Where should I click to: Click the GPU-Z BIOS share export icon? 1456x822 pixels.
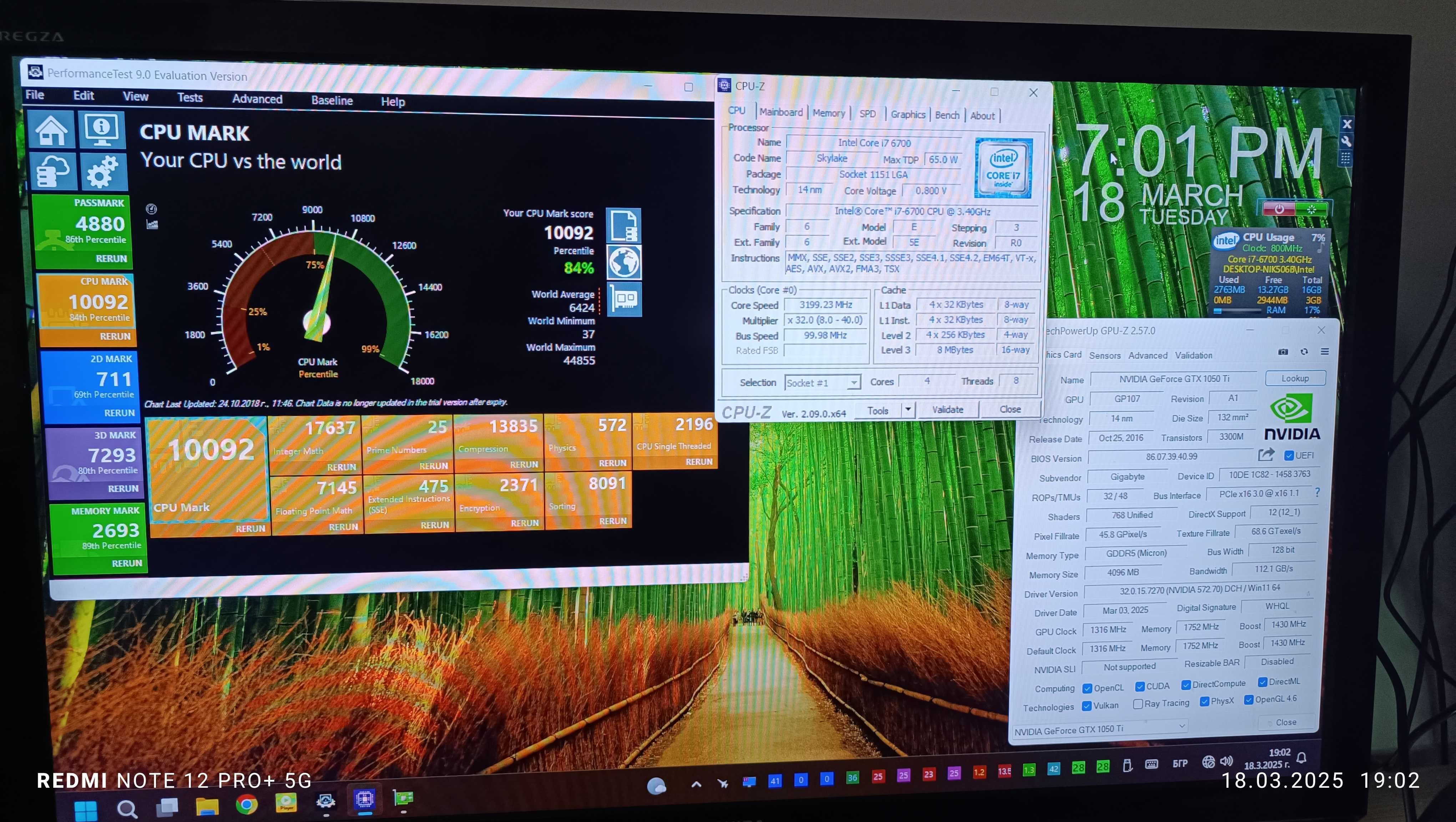click(1266, 454)
